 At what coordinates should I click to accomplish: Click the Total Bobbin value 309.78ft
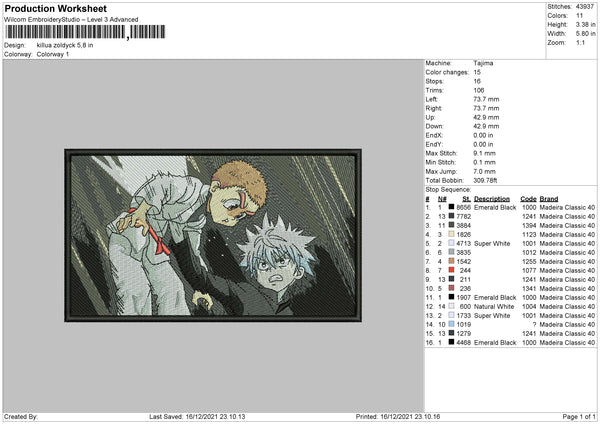485,180
